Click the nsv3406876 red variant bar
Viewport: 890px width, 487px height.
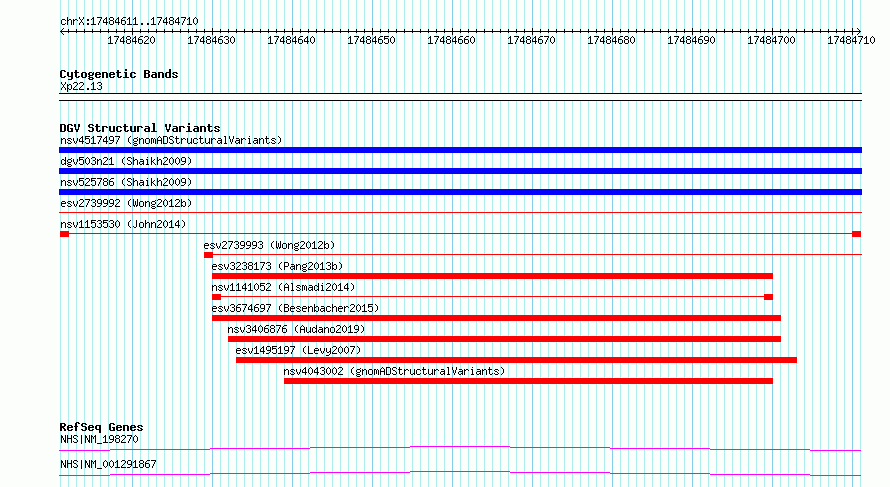504,339
